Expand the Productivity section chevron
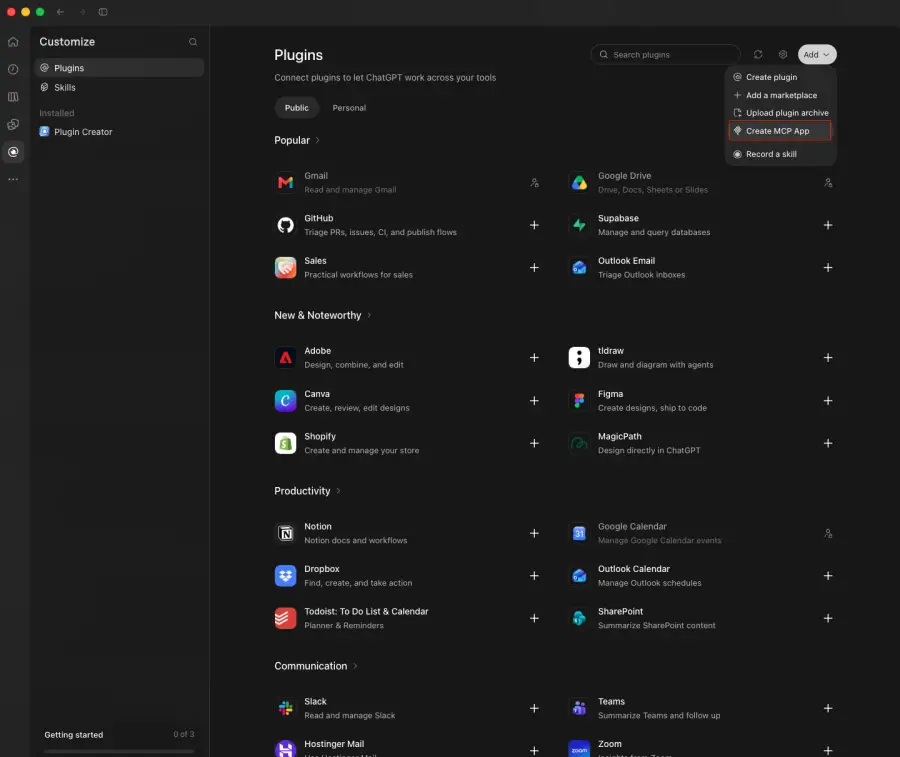This screenshot has width=900, height=757. point(338,491)
